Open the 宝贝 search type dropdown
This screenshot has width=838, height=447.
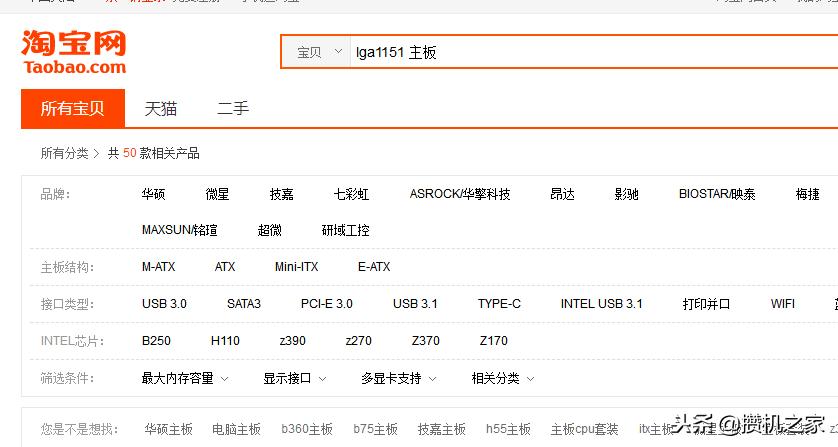click(x=316, y=52)
